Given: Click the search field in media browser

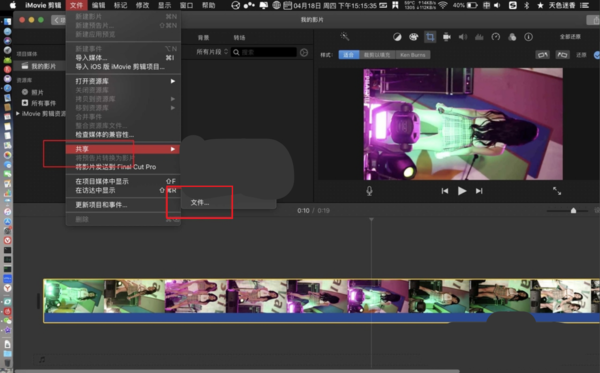Looking at the screenshot, I should click(x=264, y=52).
